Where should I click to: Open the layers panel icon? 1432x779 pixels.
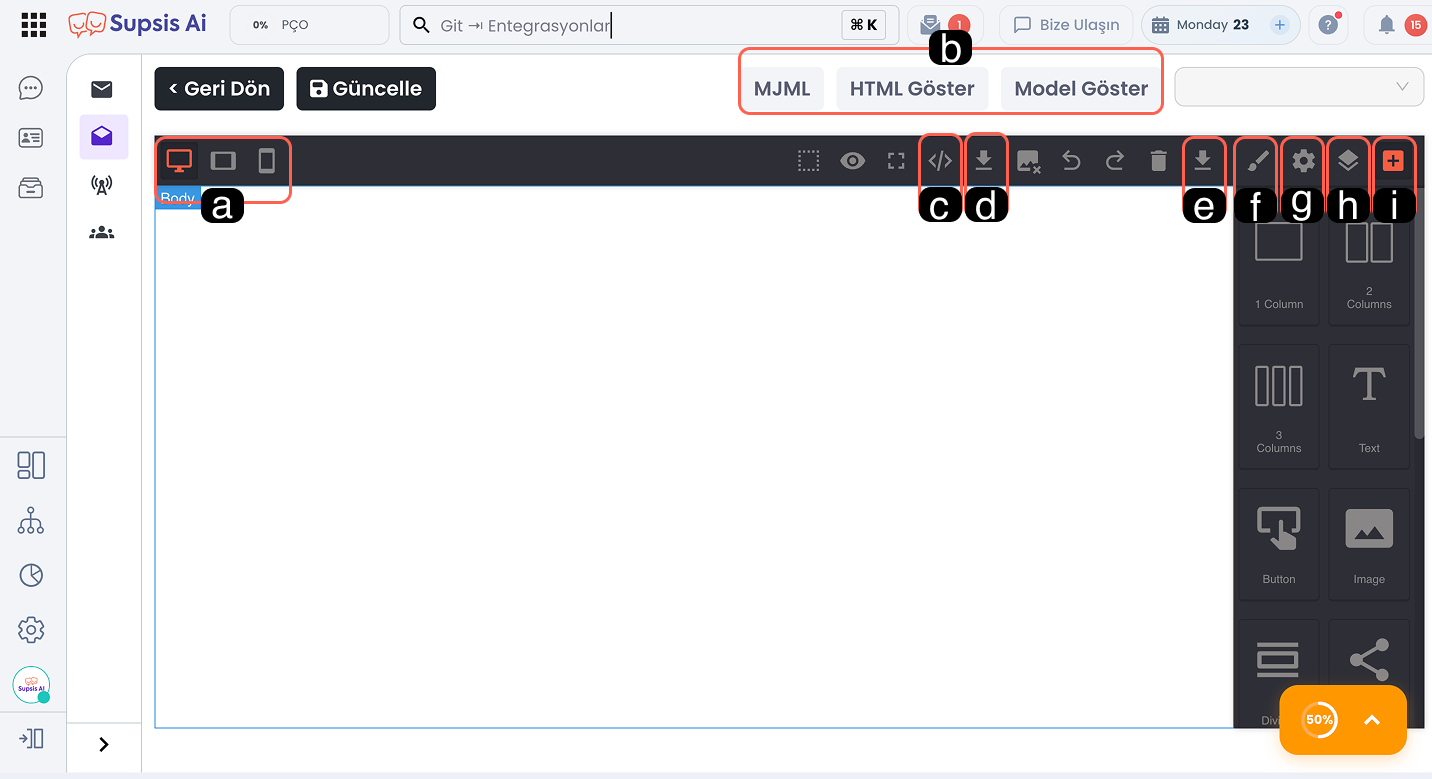[x=1348, y=161]
